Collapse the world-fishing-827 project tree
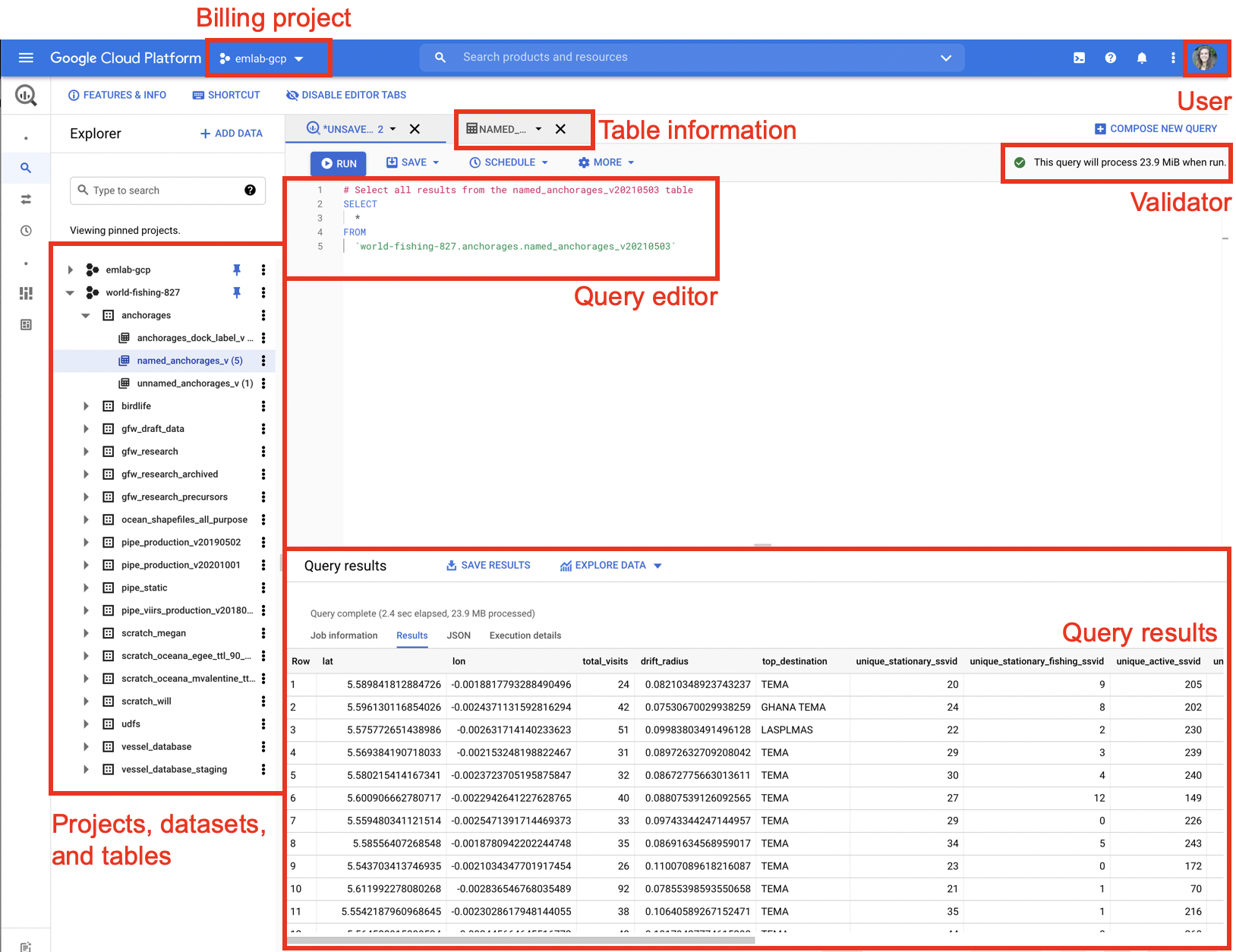The width and height of the screenshot is (1236, 952). (x=70, y=292)
